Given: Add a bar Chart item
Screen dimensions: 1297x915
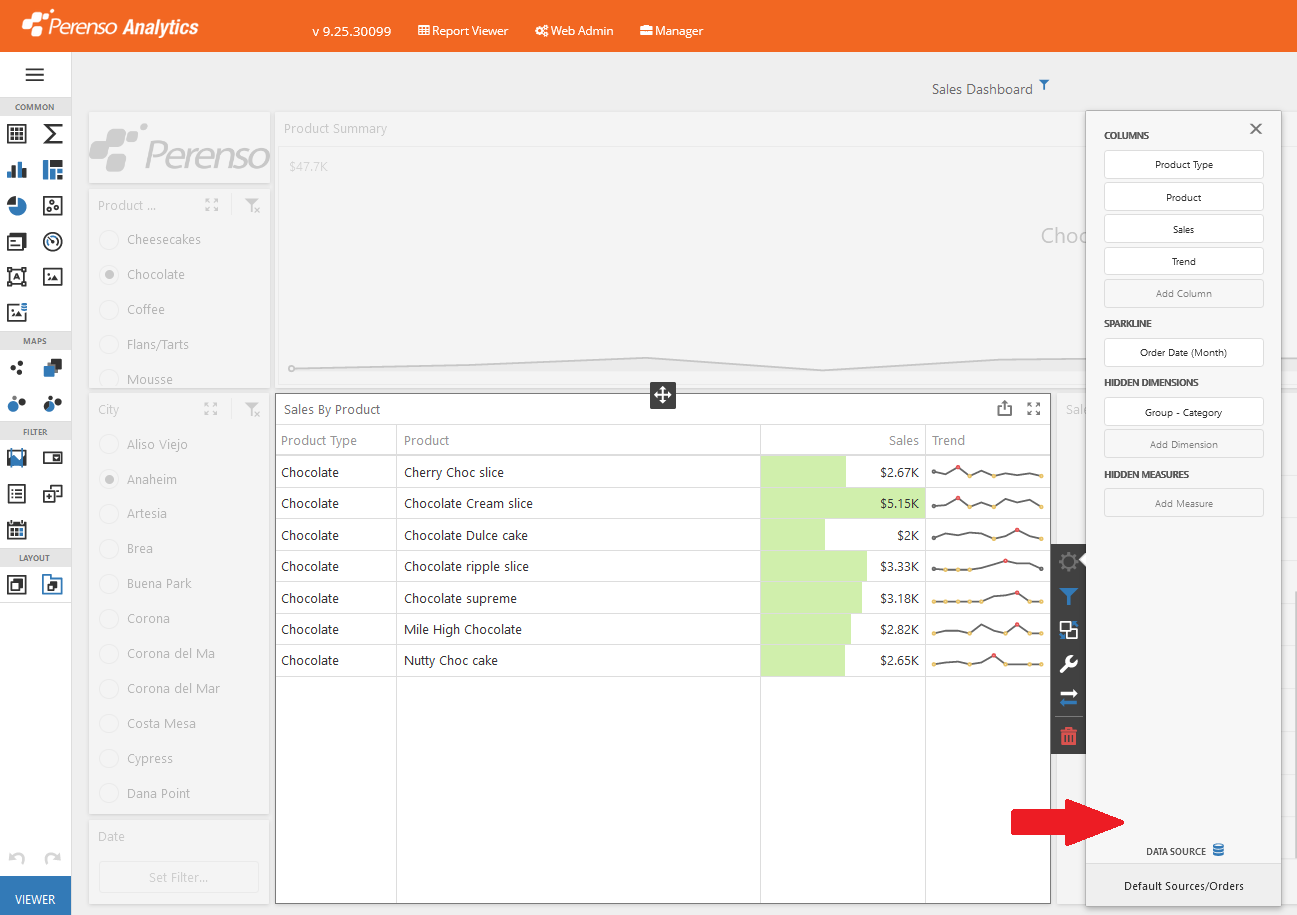Looking at the screenshot, I should pyautogui.click(x=17, y=170).
